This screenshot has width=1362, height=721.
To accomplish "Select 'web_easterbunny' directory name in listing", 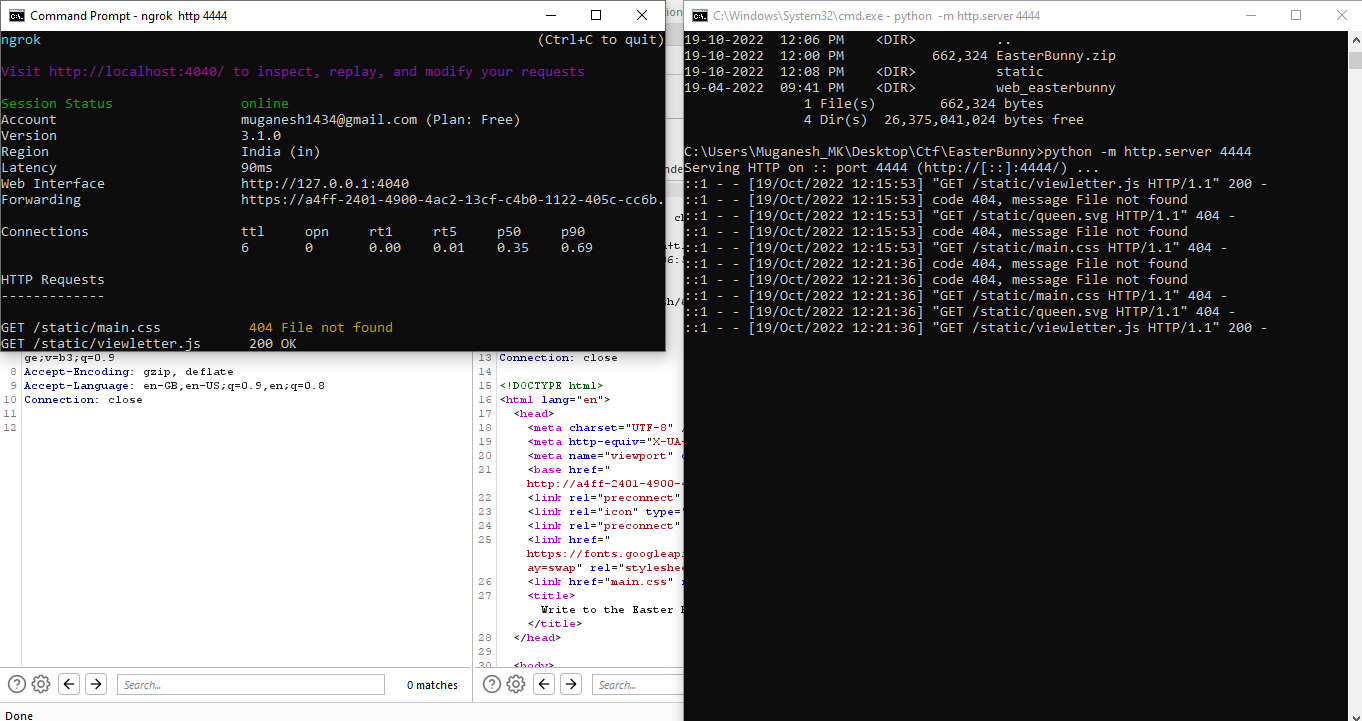I will pos(1056,88).
